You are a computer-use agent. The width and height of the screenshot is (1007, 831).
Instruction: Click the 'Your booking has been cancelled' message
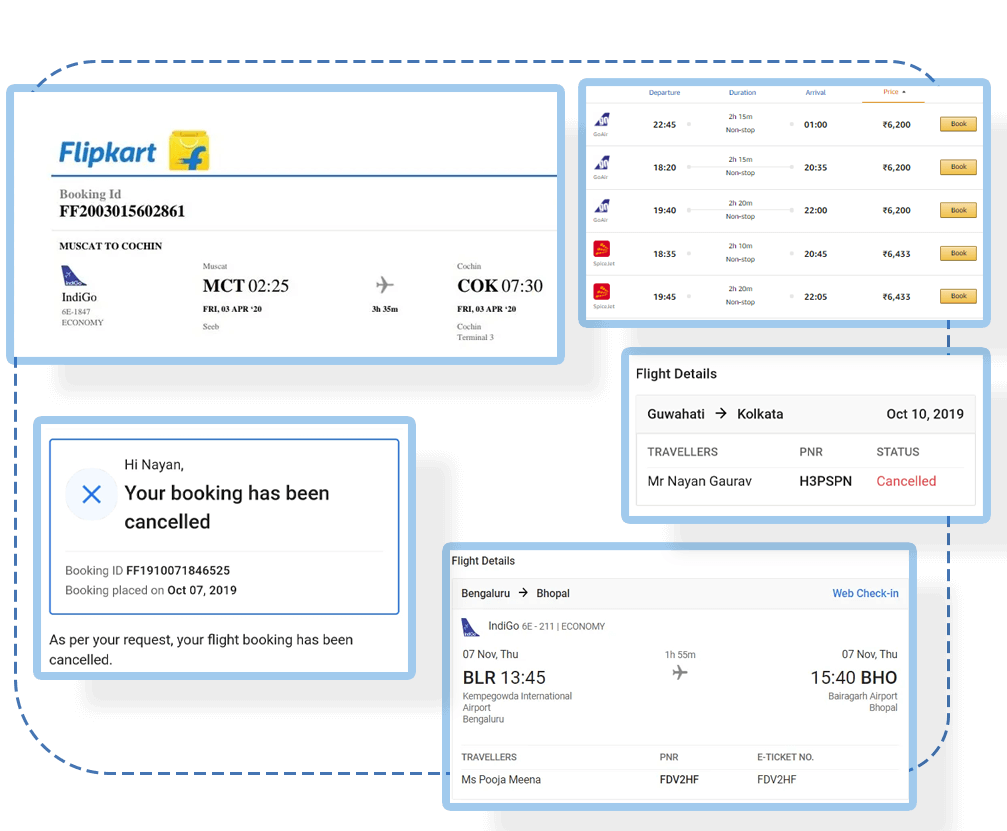coord(227,507)
